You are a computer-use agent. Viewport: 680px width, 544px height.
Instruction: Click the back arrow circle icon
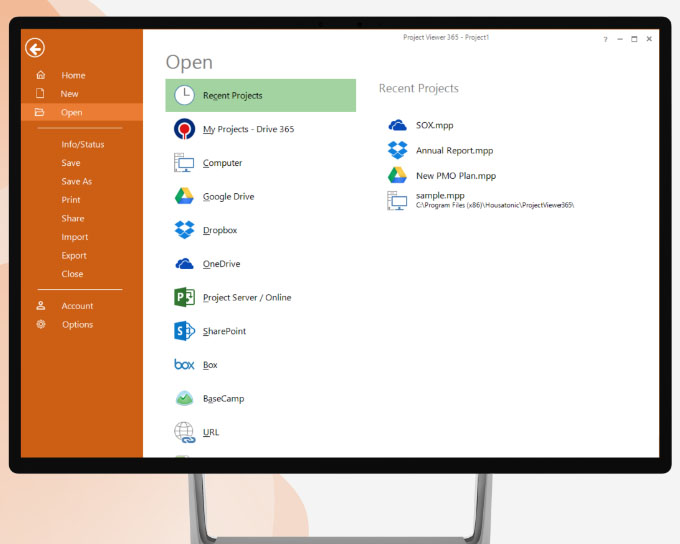[x=35, y=48]
